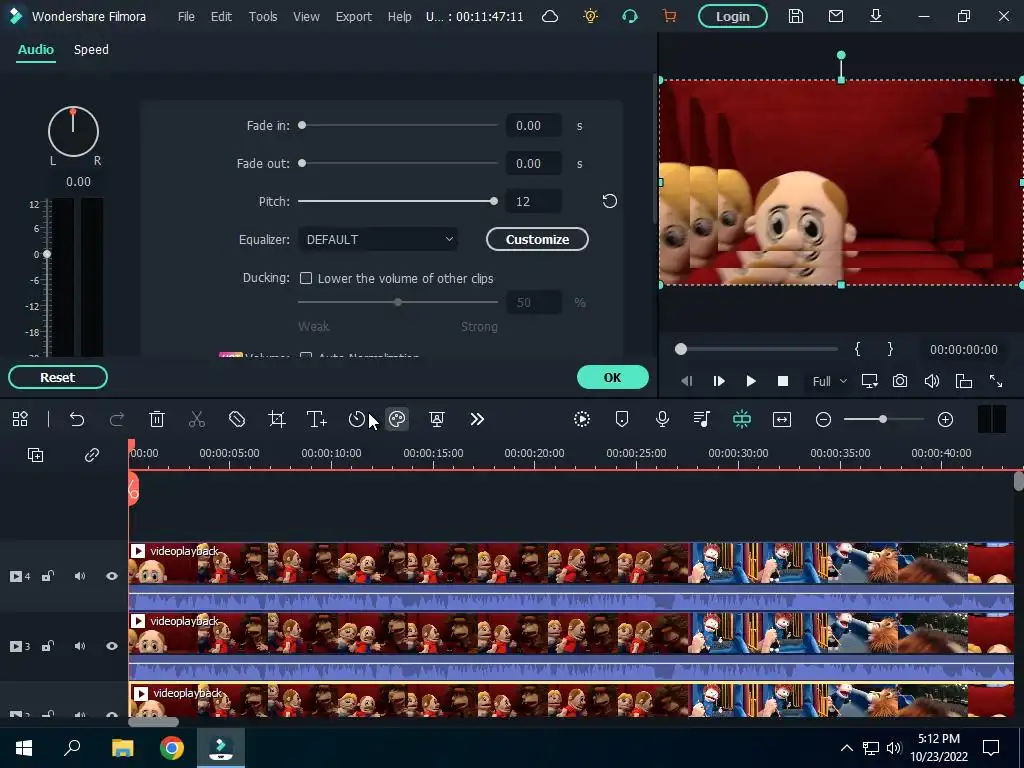1024x768 pixels.
Task: Hide video track 4 with eye icon
Action: [112, 576]
